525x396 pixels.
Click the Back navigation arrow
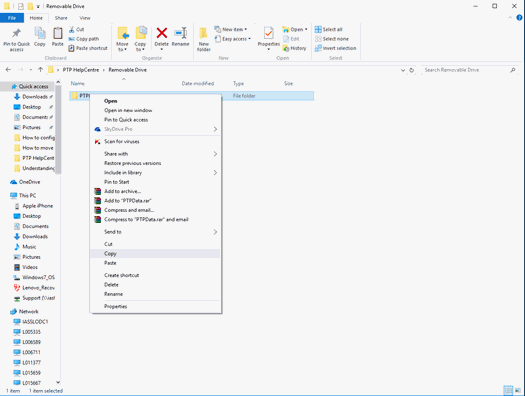pos(8,70)
